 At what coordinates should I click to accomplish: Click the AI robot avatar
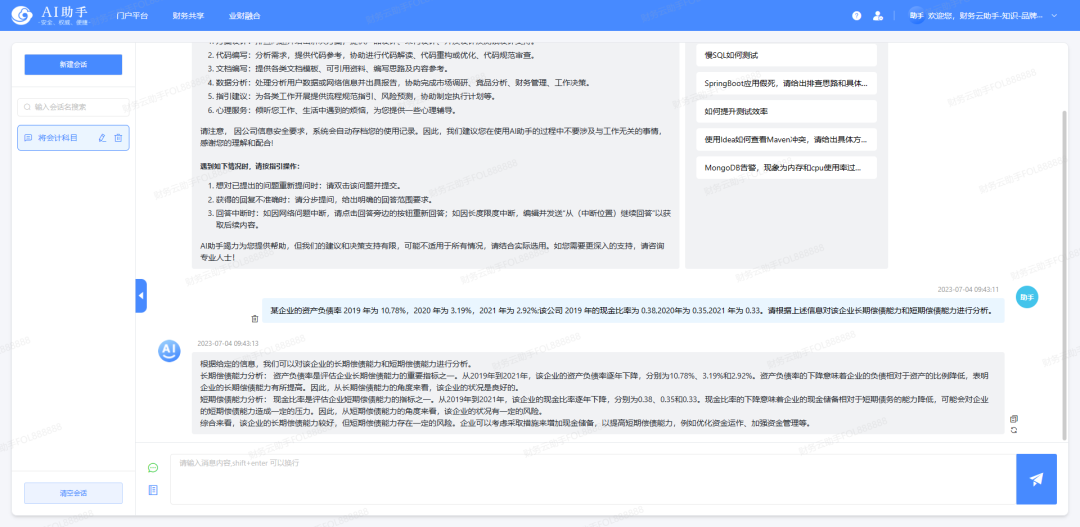tap(169, 351)
